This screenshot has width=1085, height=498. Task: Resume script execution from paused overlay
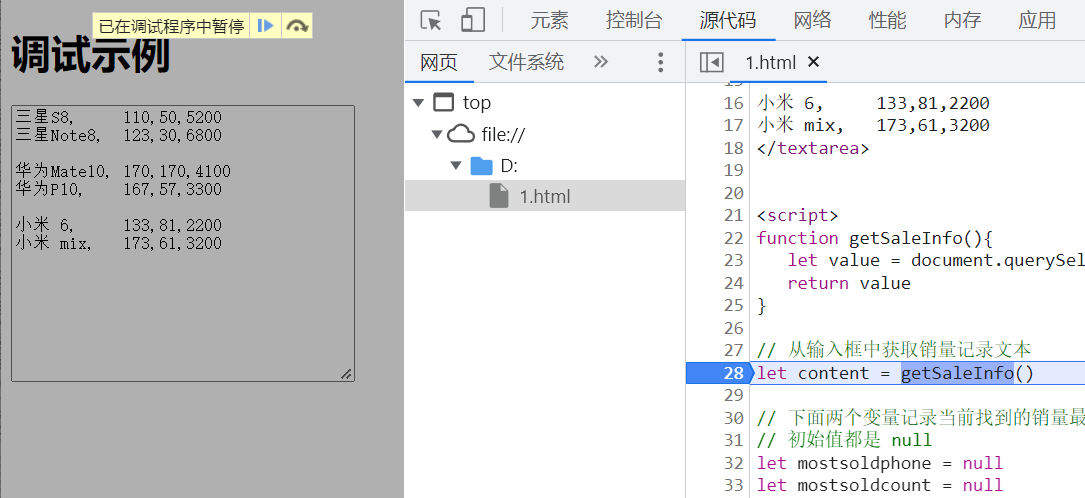[x=266, y=26]
